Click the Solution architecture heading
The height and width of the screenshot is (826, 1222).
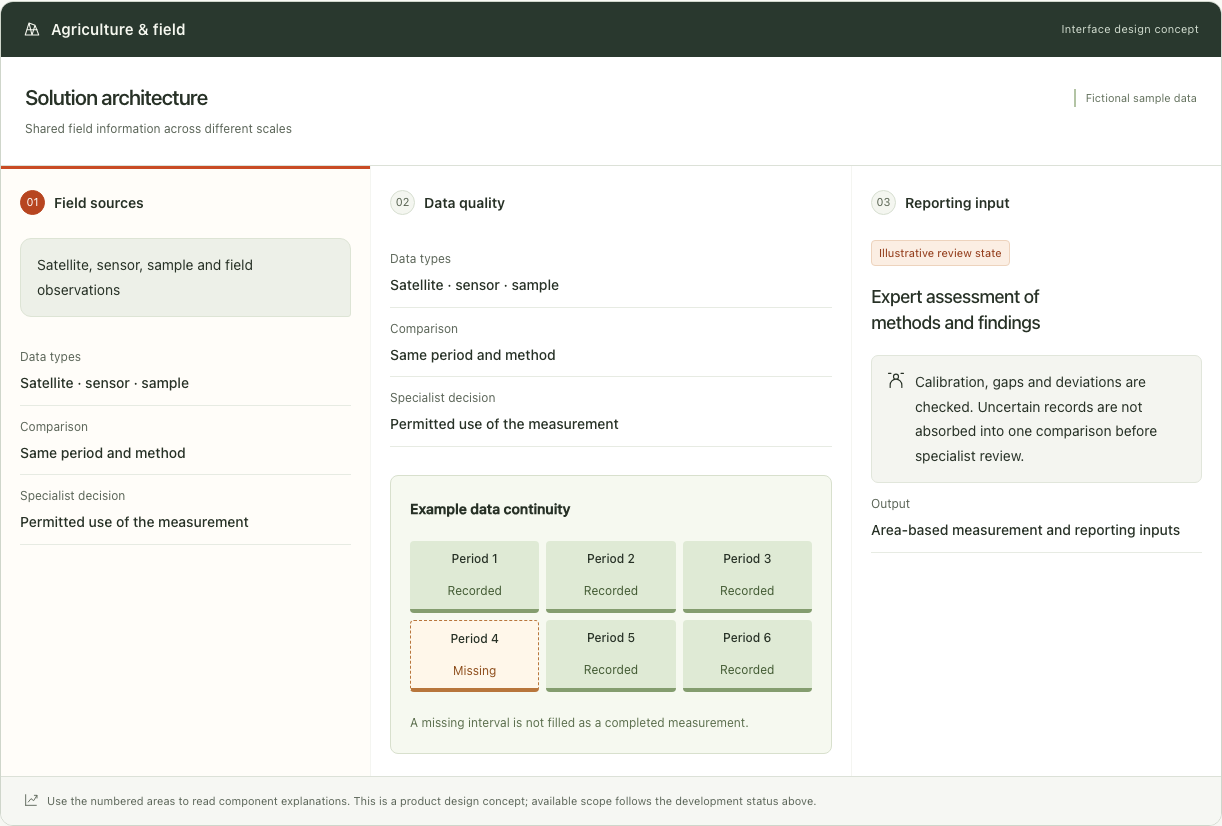point(117,98)
